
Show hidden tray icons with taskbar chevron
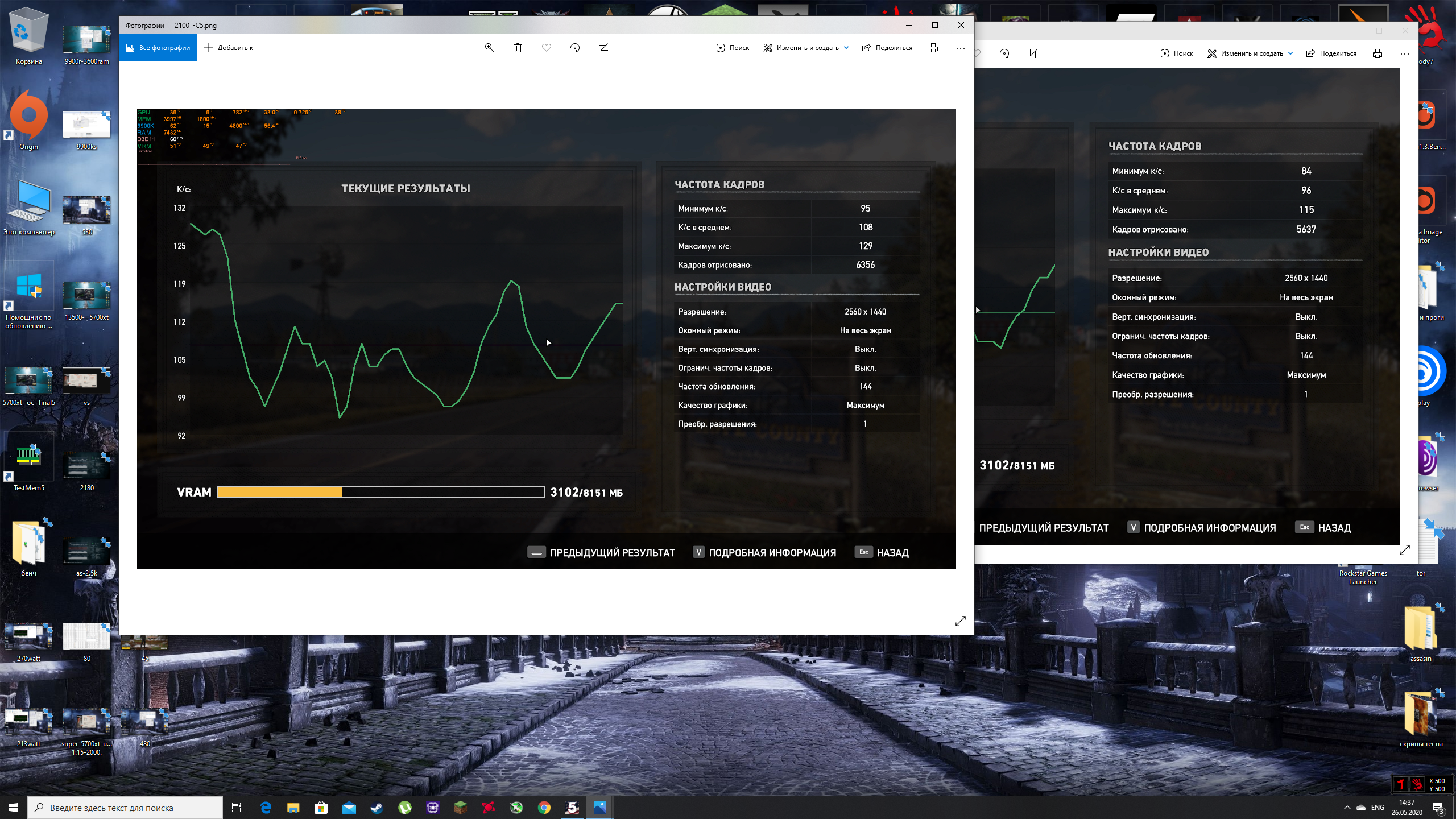point(1347,808)
